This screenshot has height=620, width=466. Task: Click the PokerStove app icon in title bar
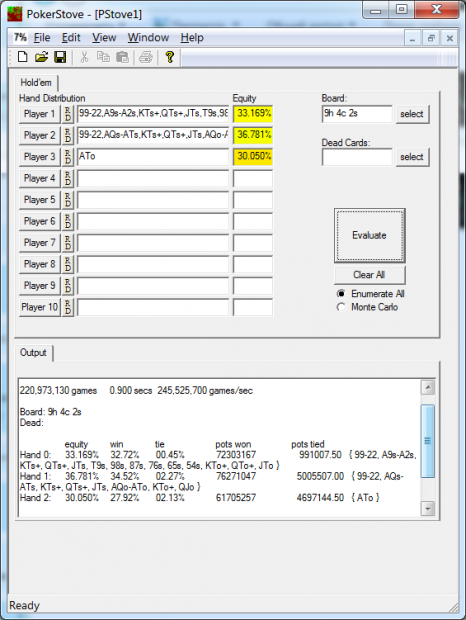point(15,14)
